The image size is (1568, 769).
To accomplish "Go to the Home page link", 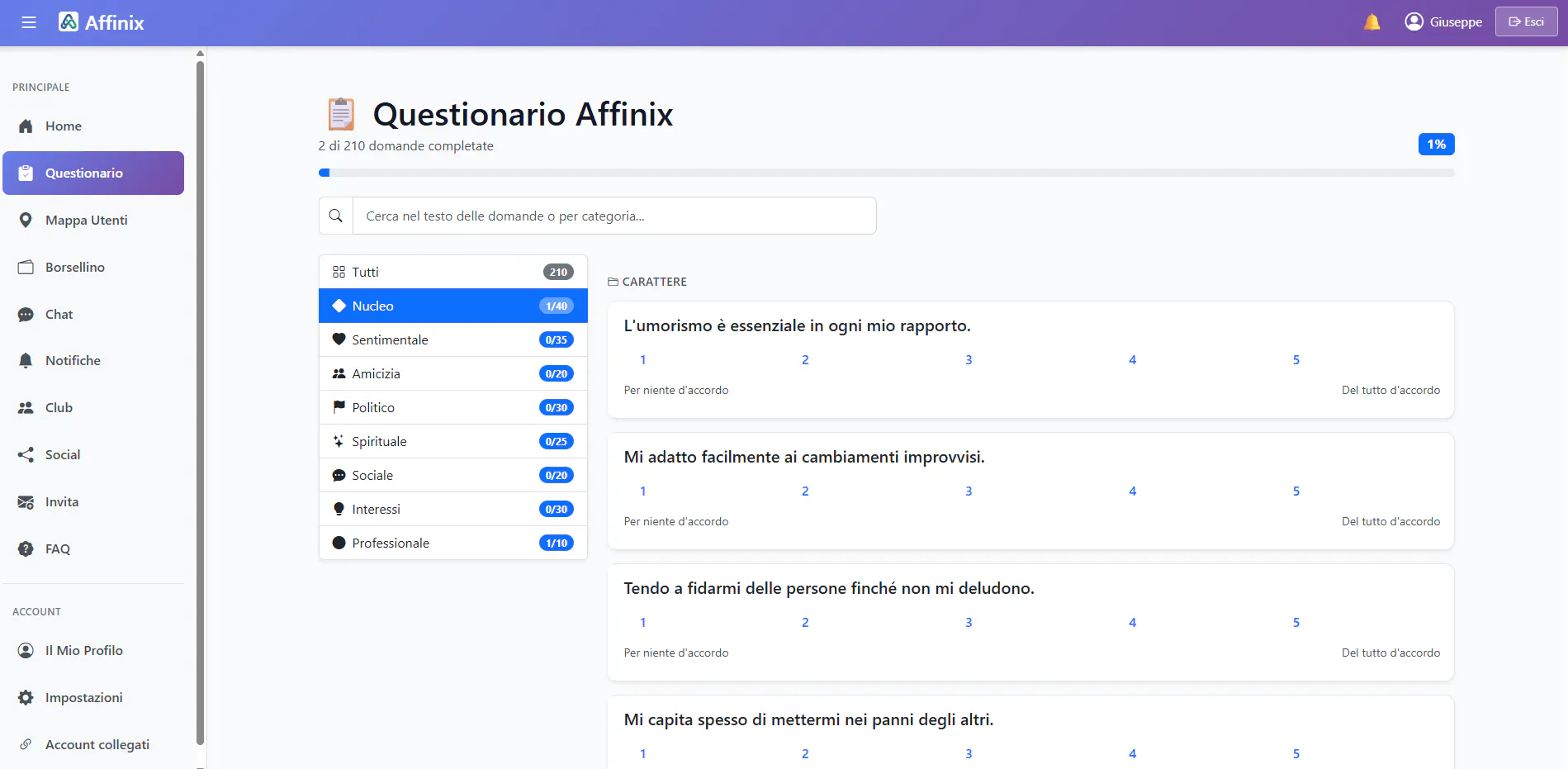I will (x=93, y=126).
